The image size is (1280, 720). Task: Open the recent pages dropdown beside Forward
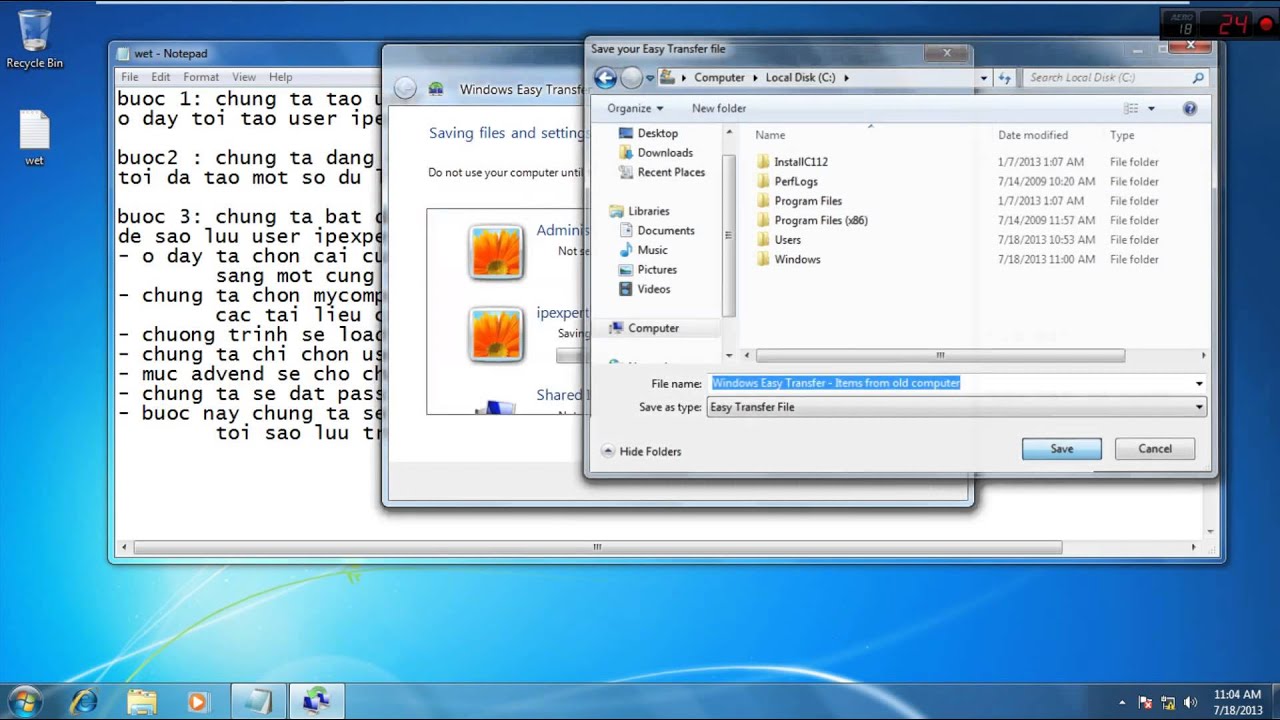click(650, 78)
